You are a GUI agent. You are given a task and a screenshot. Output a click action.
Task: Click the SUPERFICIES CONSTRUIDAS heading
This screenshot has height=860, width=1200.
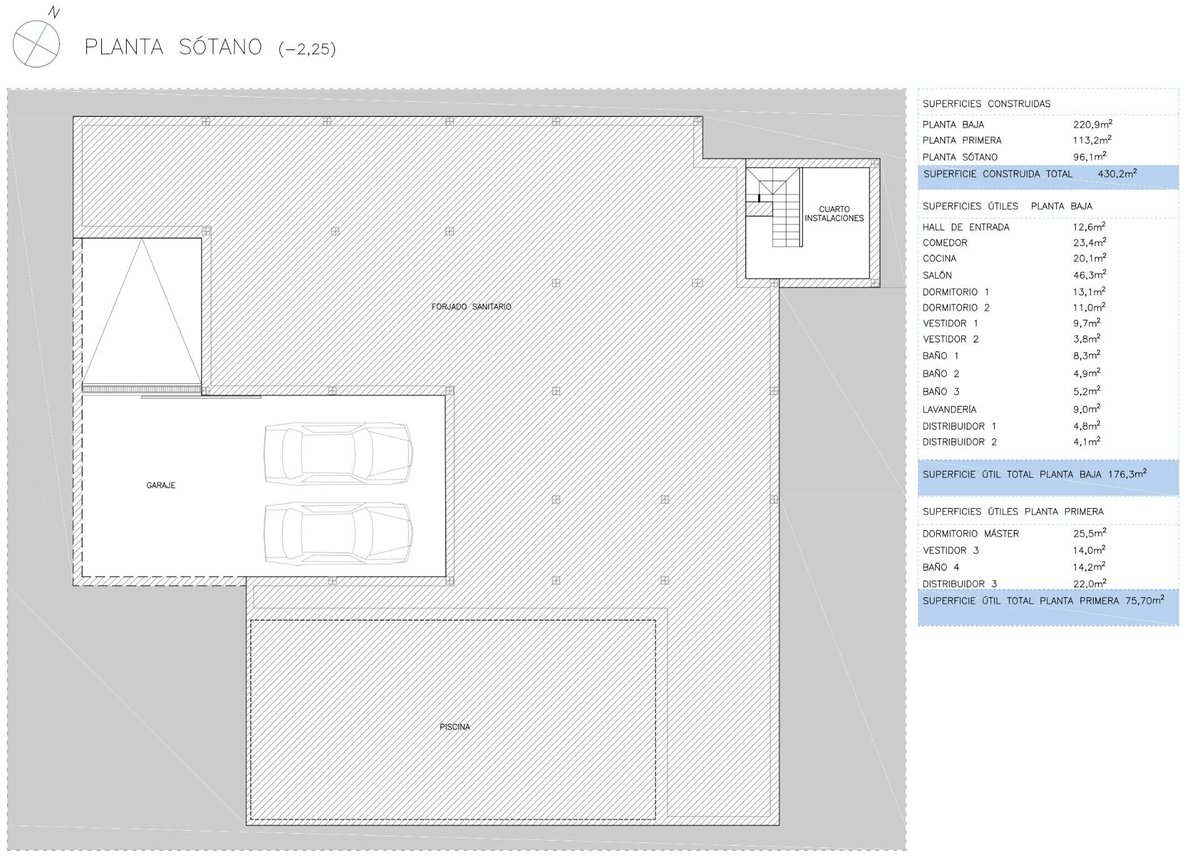(x=986, y=104)
